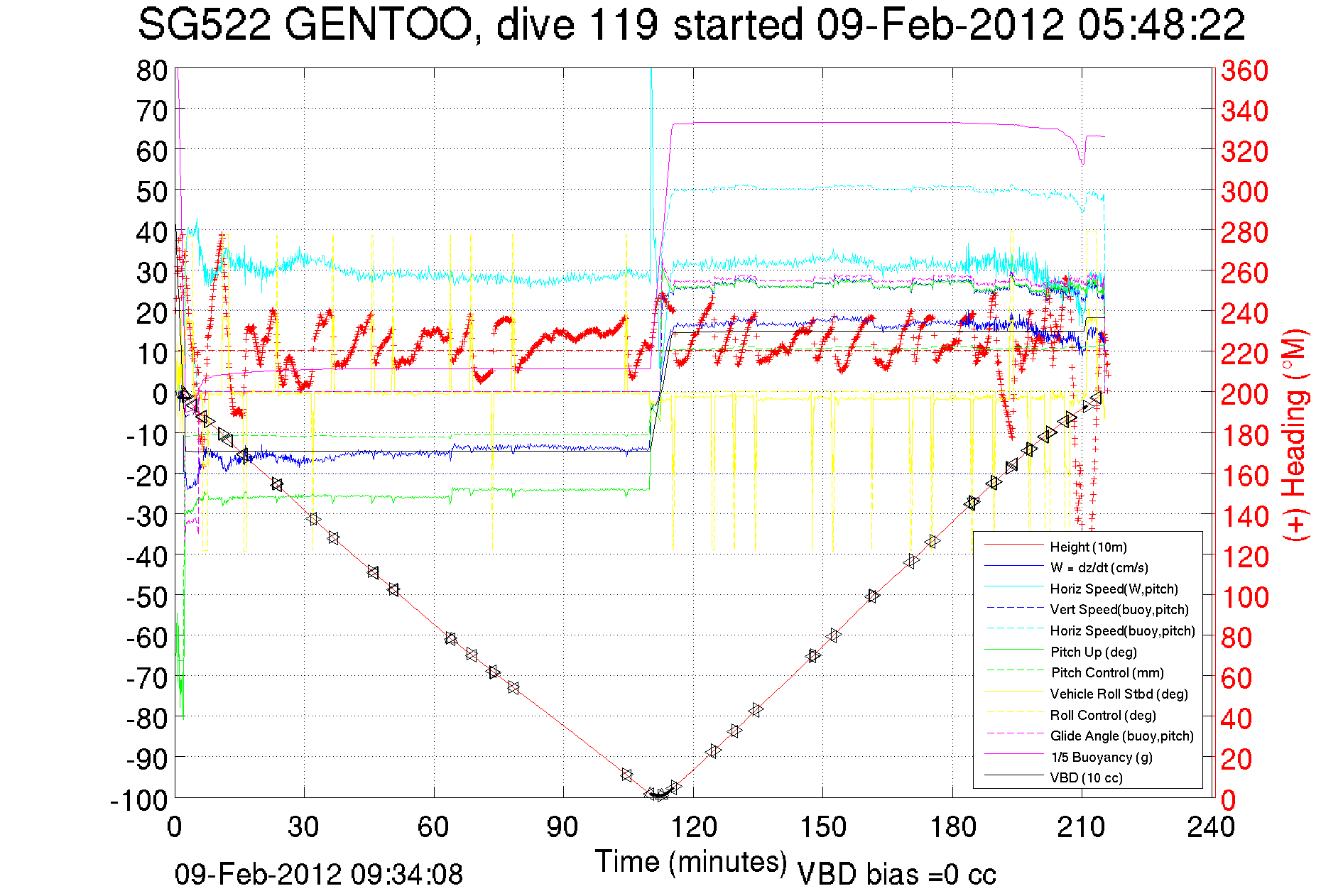Click x-axis tick label '180'

[x=952, y=827]
